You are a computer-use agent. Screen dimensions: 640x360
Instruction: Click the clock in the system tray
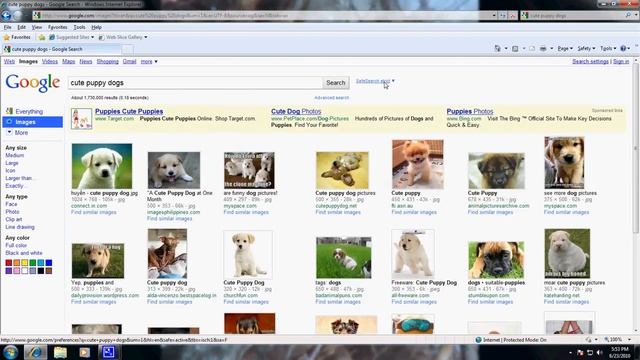[619, 352]
